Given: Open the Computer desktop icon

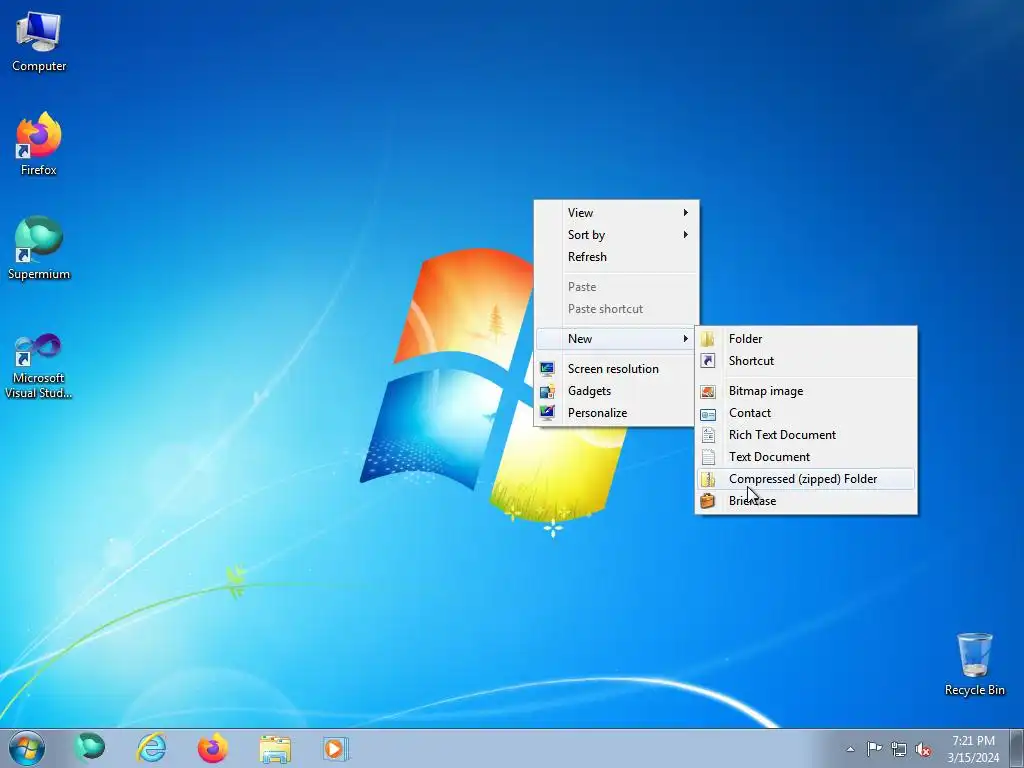Looking at the screenshot, I should tap(39, 42).
